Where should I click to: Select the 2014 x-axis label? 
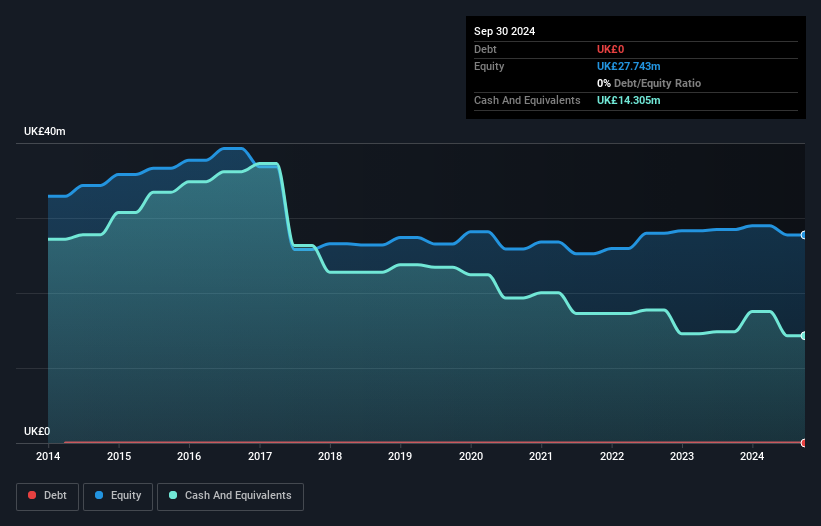pyautogui.click(x=48, y=457)
